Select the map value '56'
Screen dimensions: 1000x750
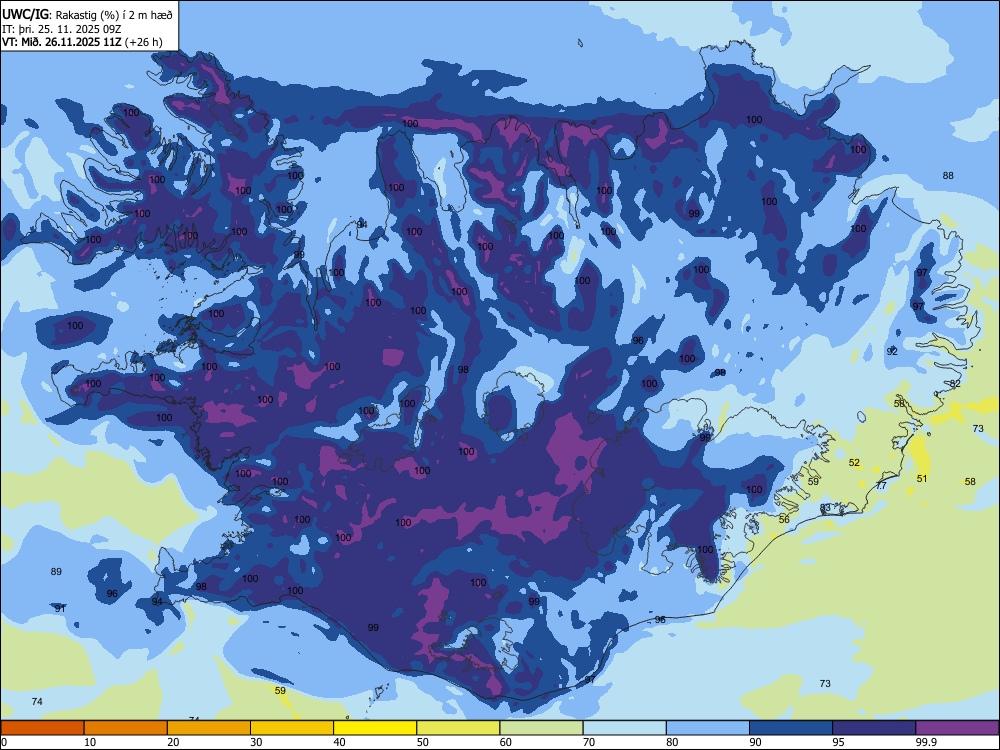coord(784,519)
